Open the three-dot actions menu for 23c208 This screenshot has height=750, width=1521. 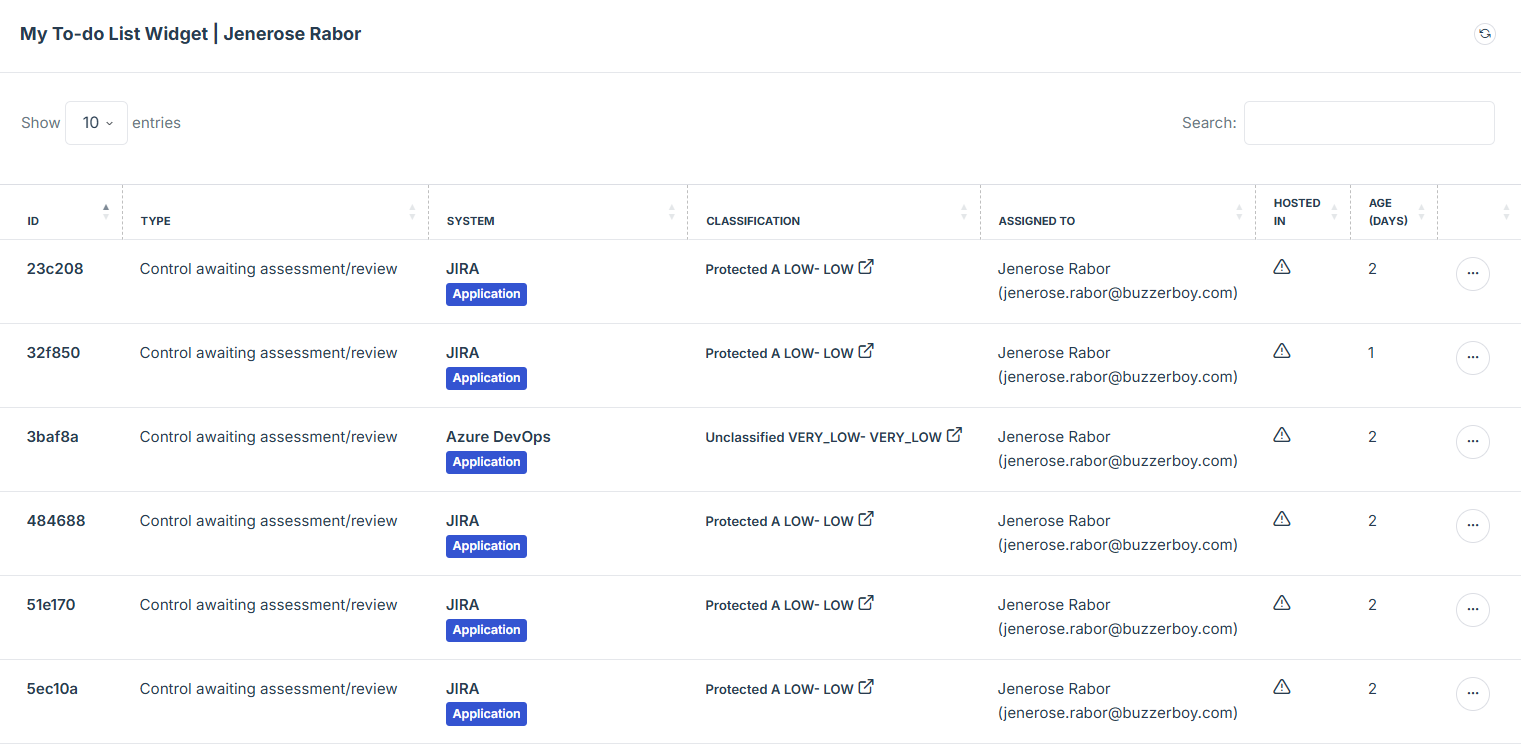click(1472, 274)
